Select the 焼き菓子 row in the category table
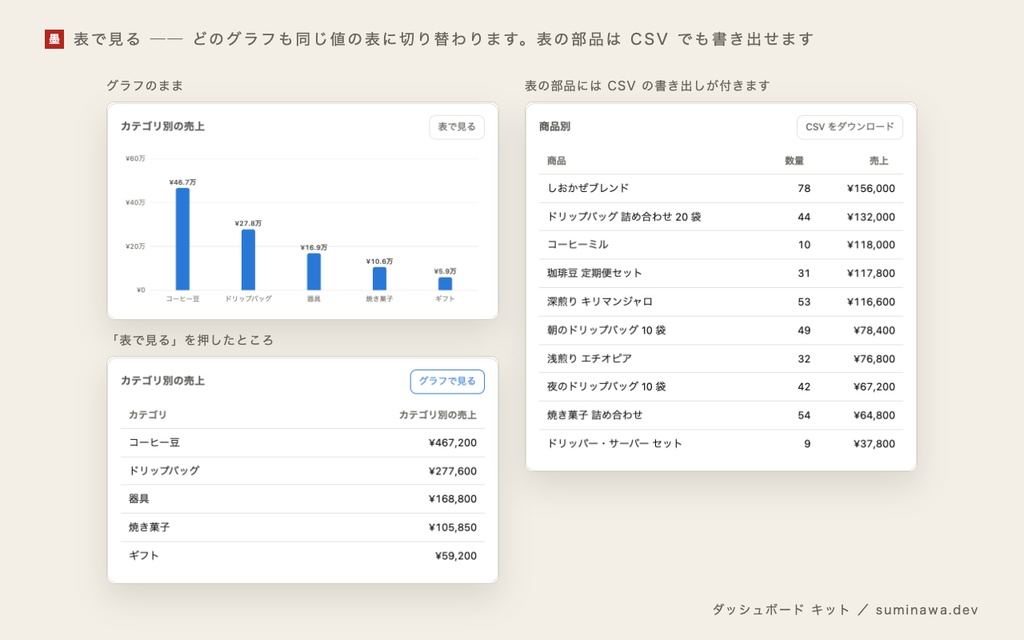Viewport: 1024px width, 640px height. click(x=302, y=527)
